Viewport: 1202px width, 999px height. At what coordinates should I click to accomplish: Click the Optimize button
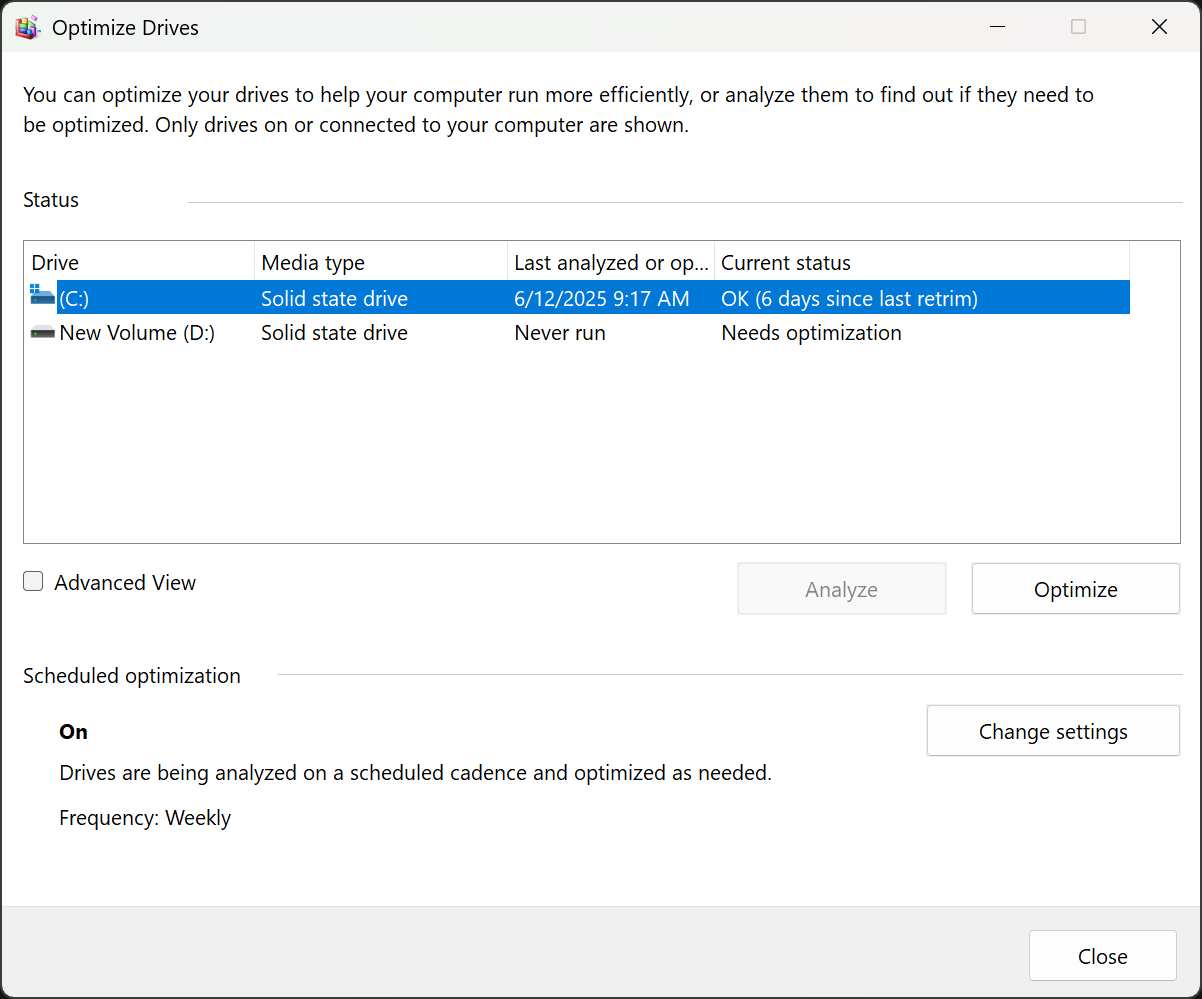point(1075,589)
